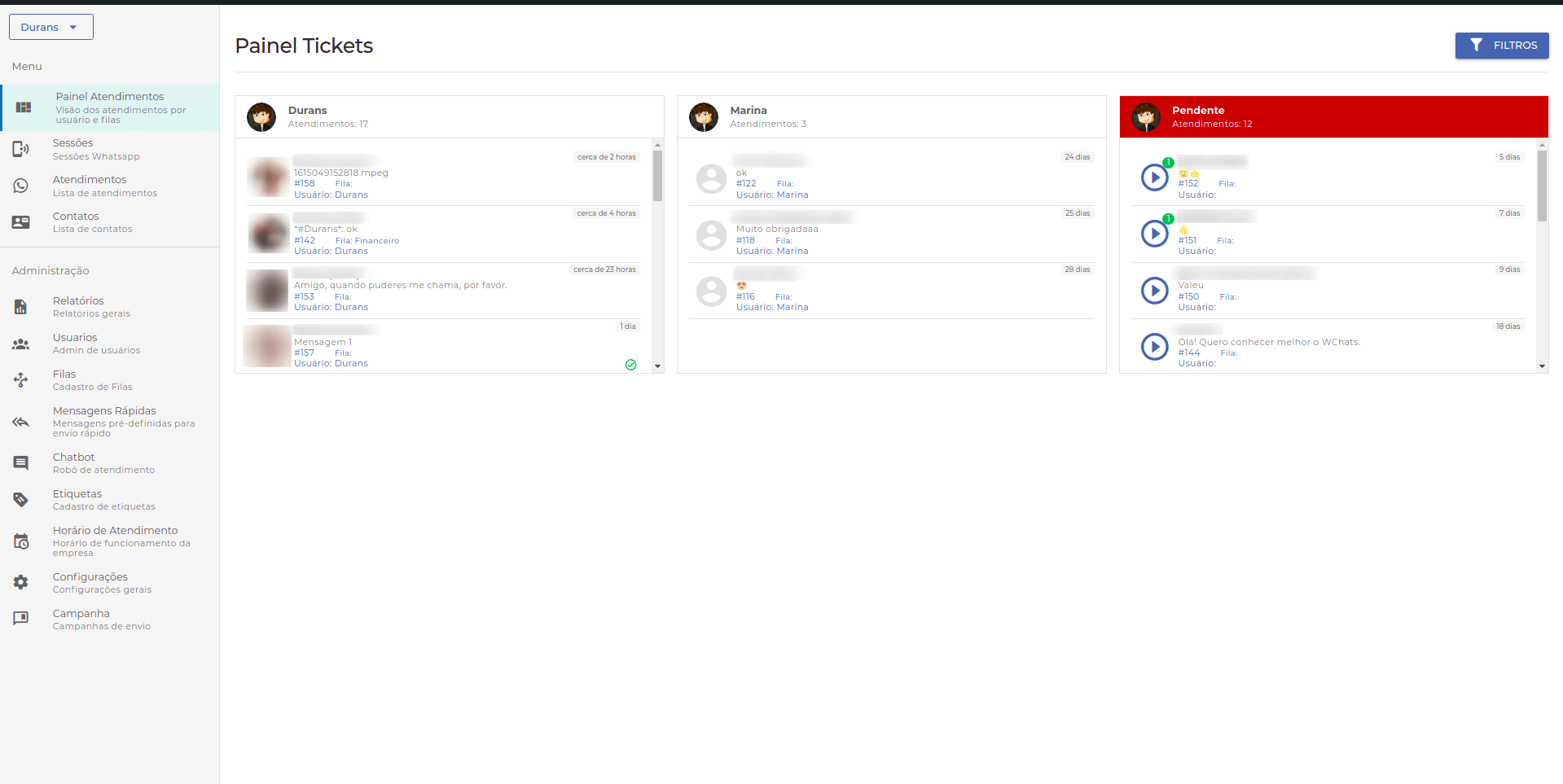1563x784 pixels.
Task: Start pending ticket #144 with play button
Action: coord(1154,347)
